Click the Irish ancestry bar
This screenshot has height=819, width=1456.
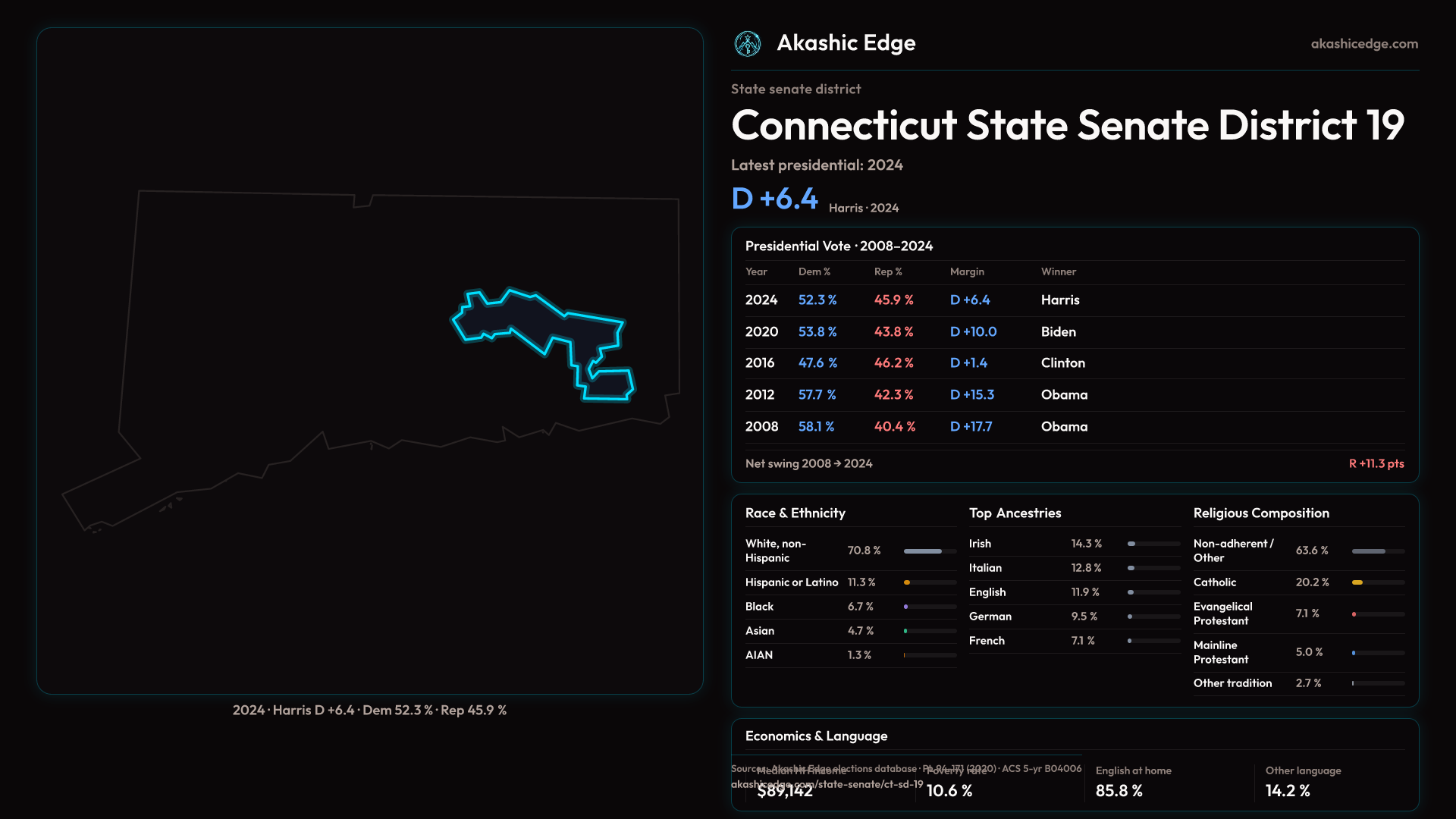pos(1131,544)
